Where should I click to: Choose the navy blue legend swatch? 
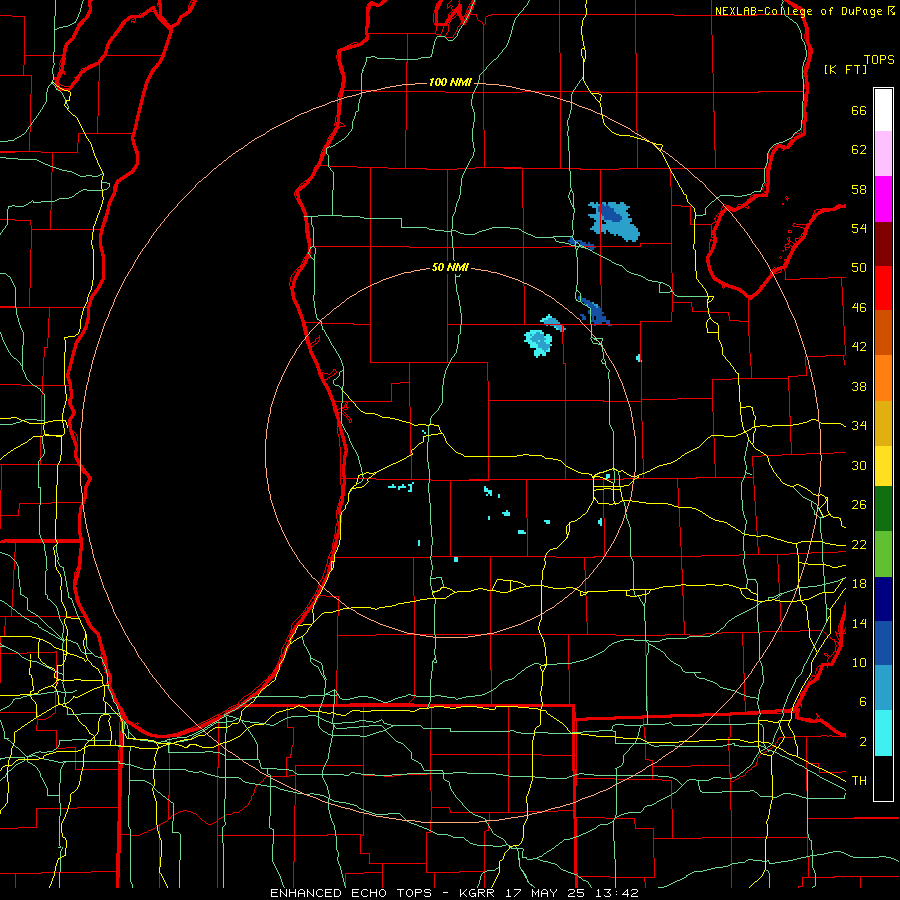(x=883, y=599)
